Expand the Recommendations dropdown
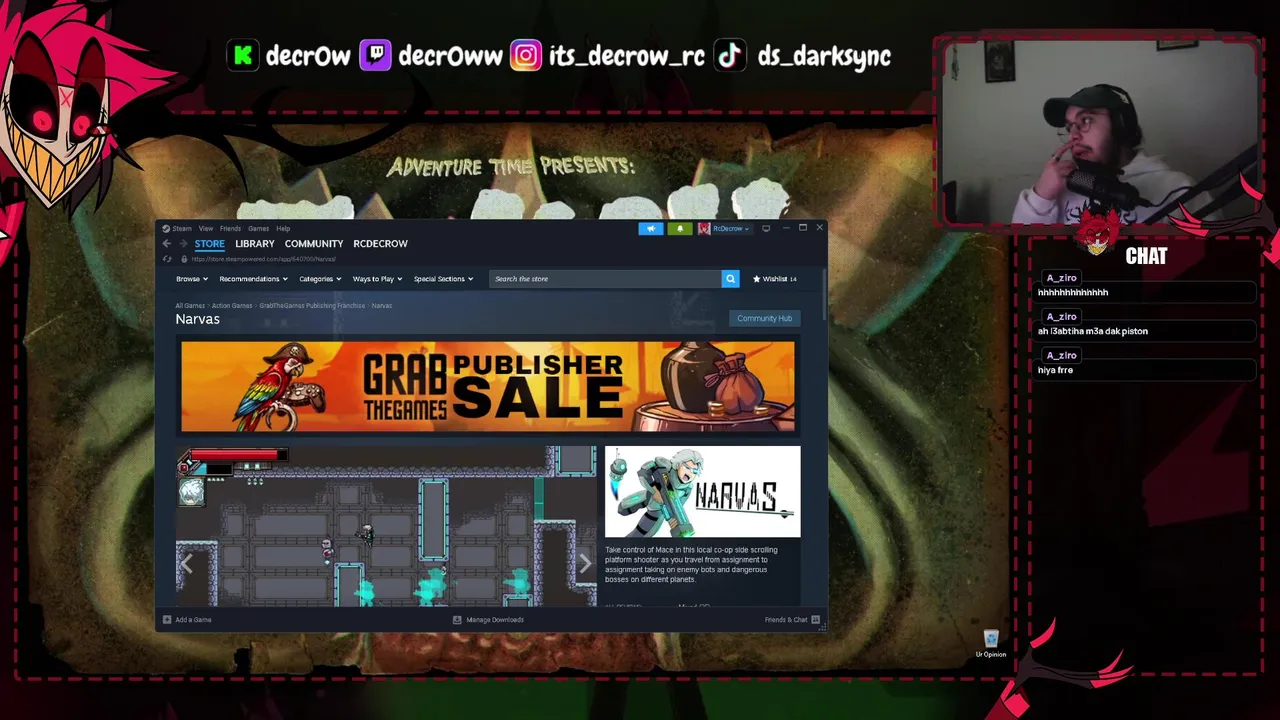The height and width of the screenshot is (720, 1280). point(253,279)
